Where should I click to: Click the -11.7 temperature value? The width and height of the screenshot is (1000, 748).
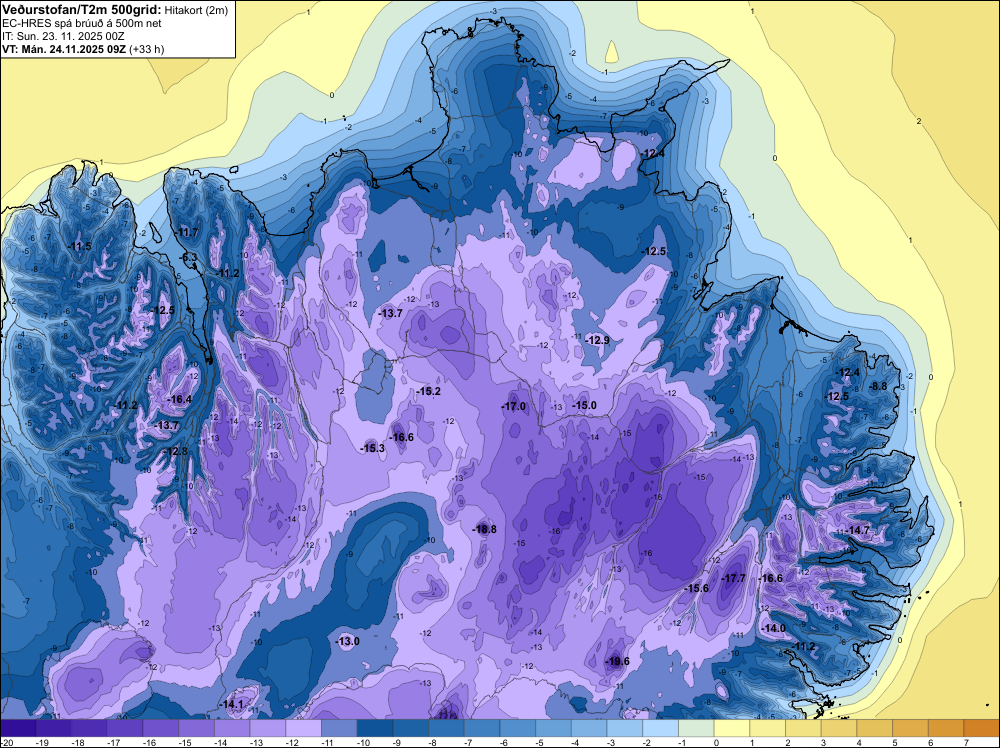(187, 232)
